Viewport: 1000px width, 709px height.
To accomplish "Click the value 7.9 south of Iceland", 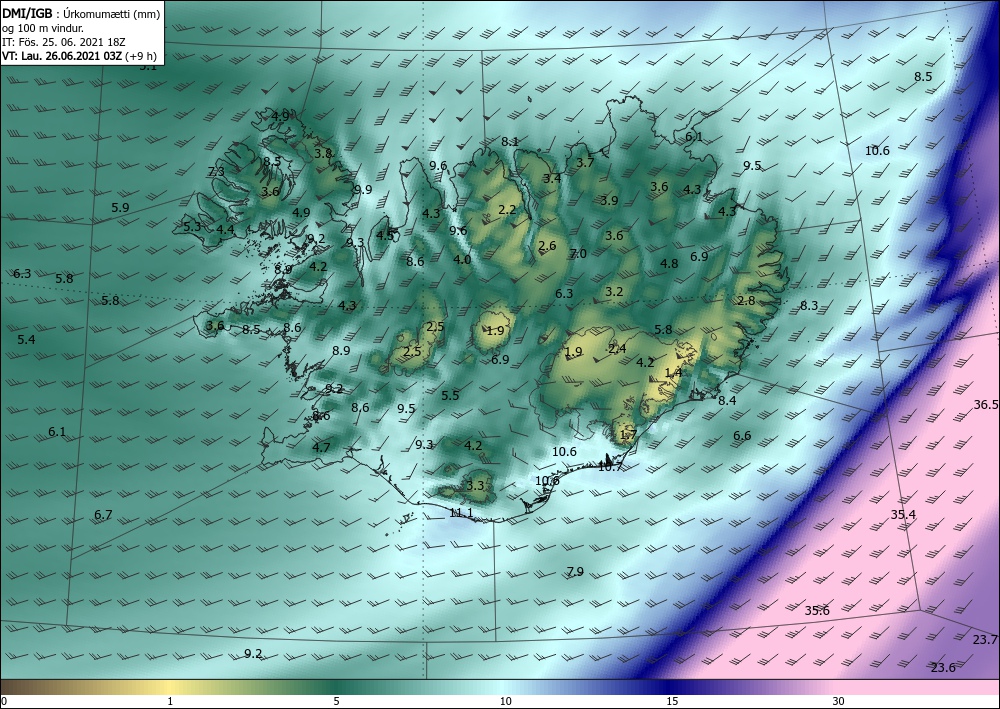I will [x=575, y=571].
